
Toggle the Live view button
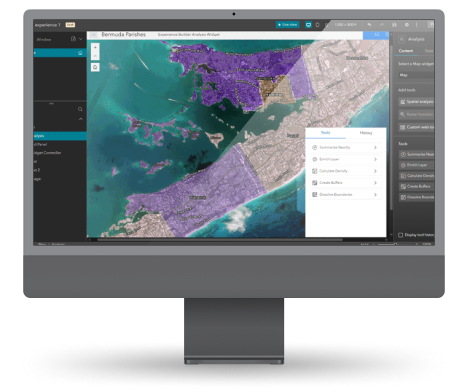(288, 25)
